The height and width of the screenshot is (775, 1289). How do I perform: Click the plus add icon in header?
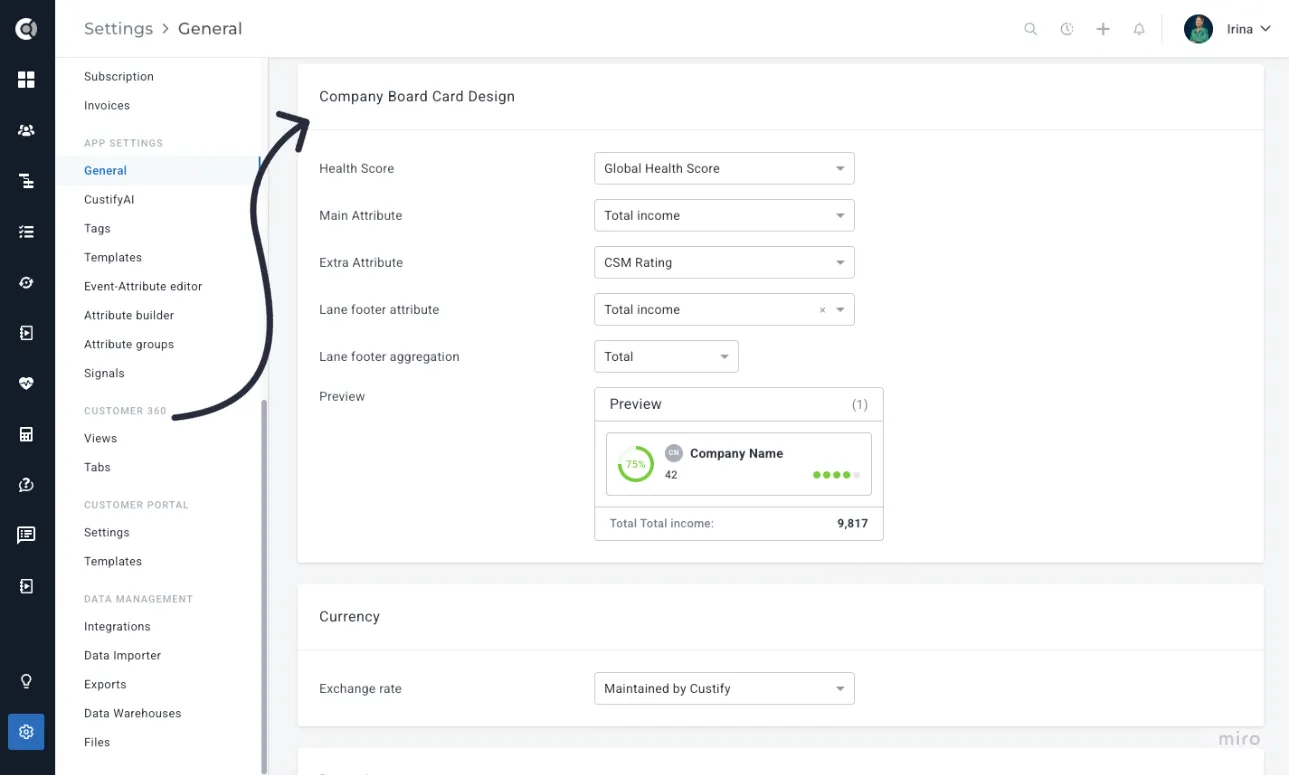1103,29
